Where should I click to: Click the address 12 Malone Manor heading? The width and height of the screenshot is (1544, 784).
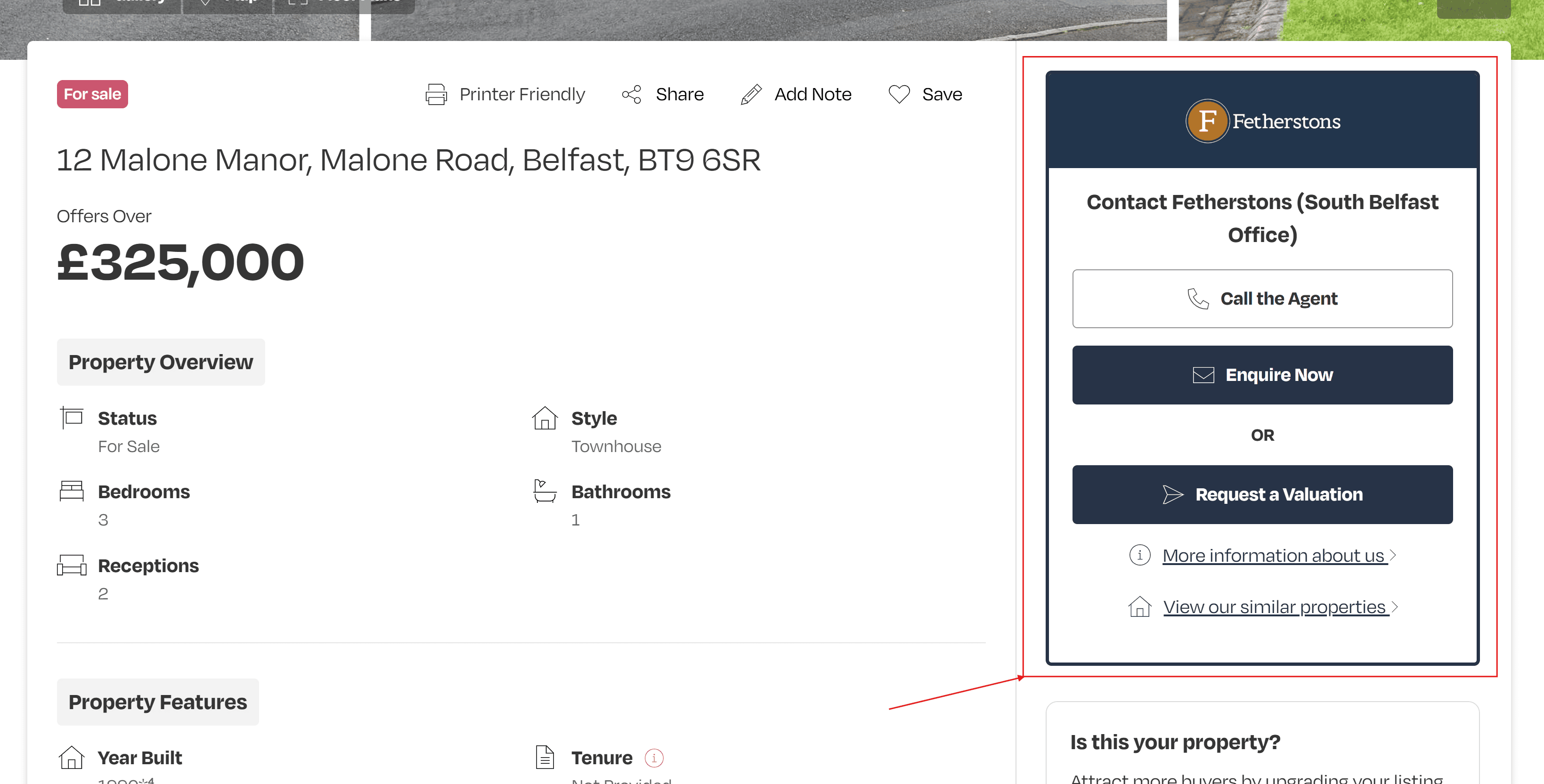pyautogui.click(x=408, y=160)
